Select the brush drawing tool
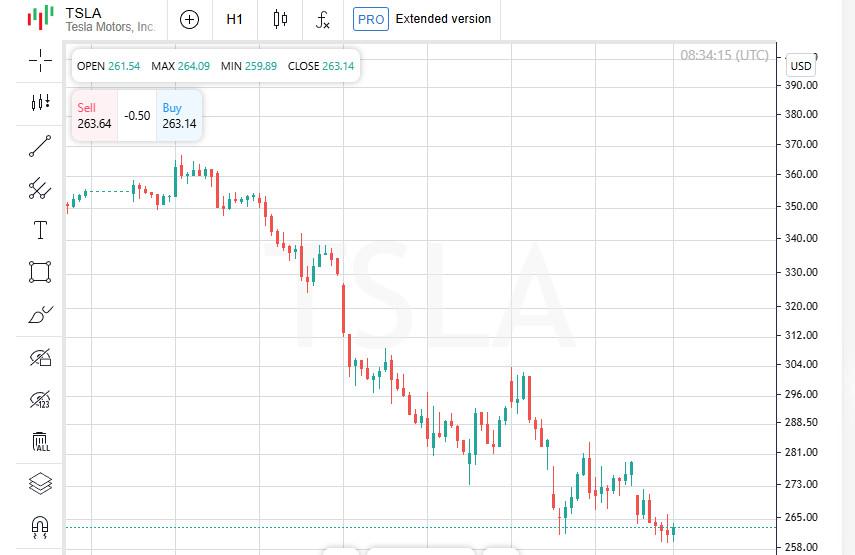This screenshot has width=855, height=555. point(40,315)
